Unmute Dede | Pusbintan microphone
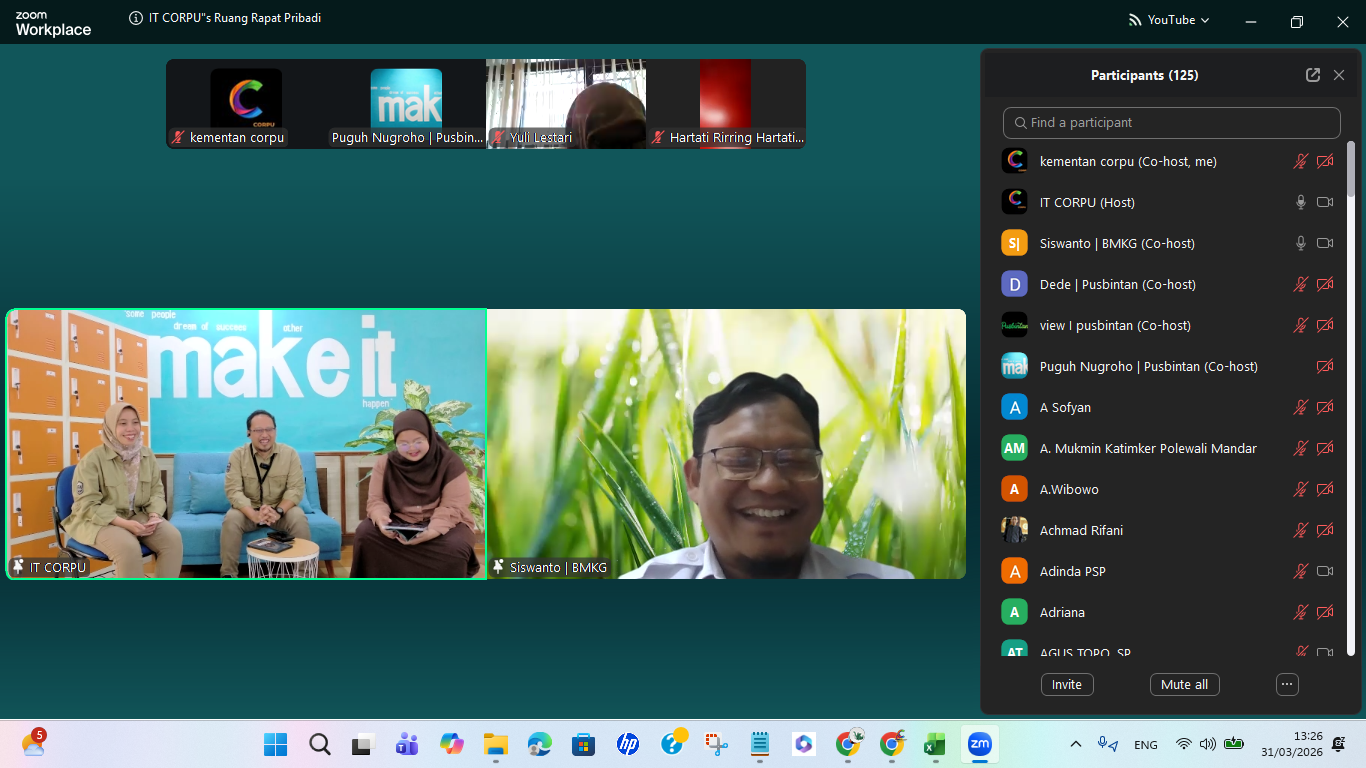This screenshot has width=1366, height=768. tap(1300, 284)
